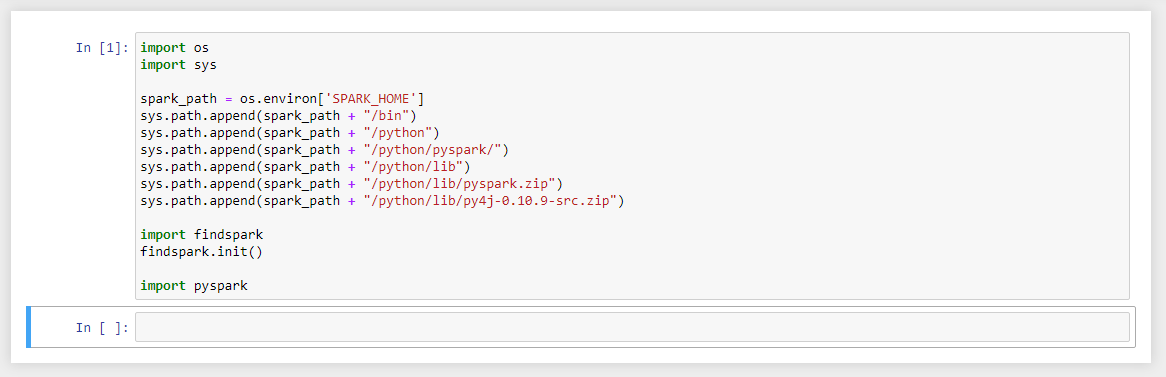Click the pyspark.zip path string
This screenshot has width=1166, height=377.
[459, 184]
